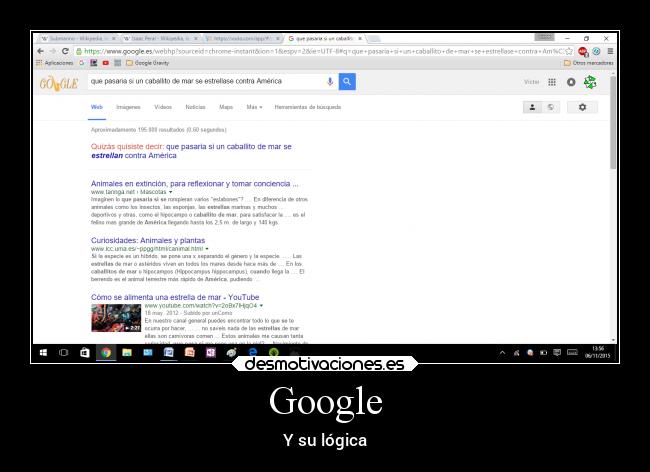Click the blue search magnifier button
650x472 pixels.
[347, 82]
